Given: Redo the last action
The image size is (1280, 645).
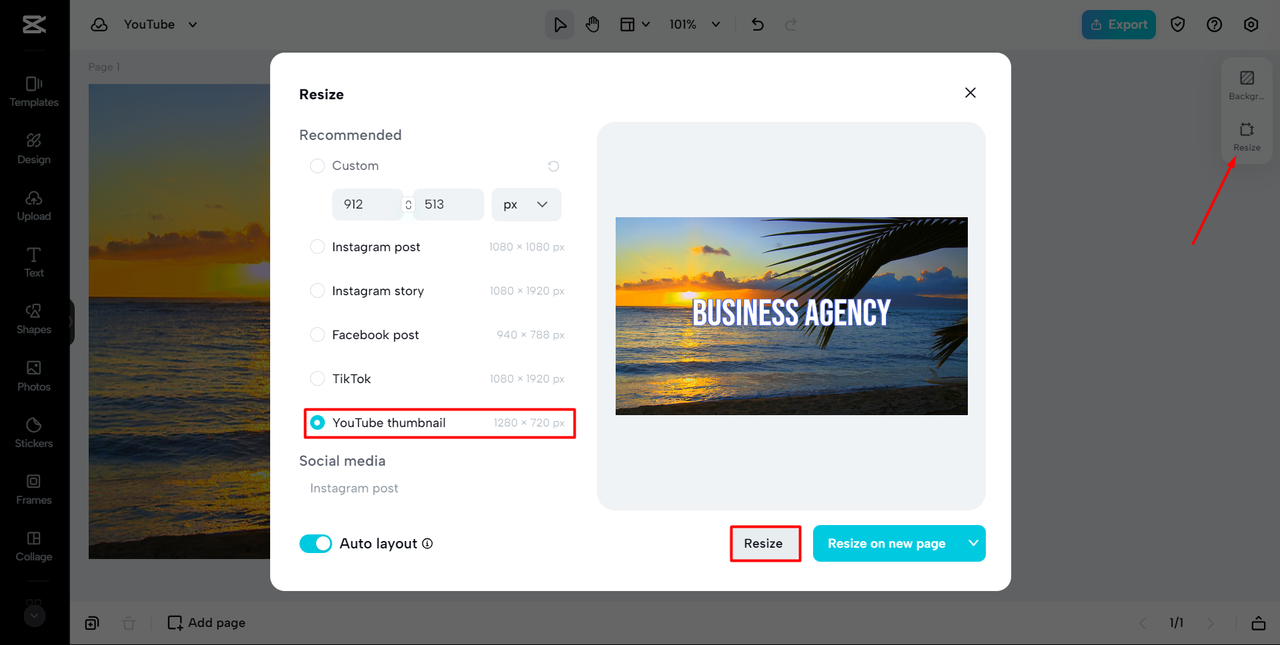Looking at the screenshot, I should pos(791,24).
